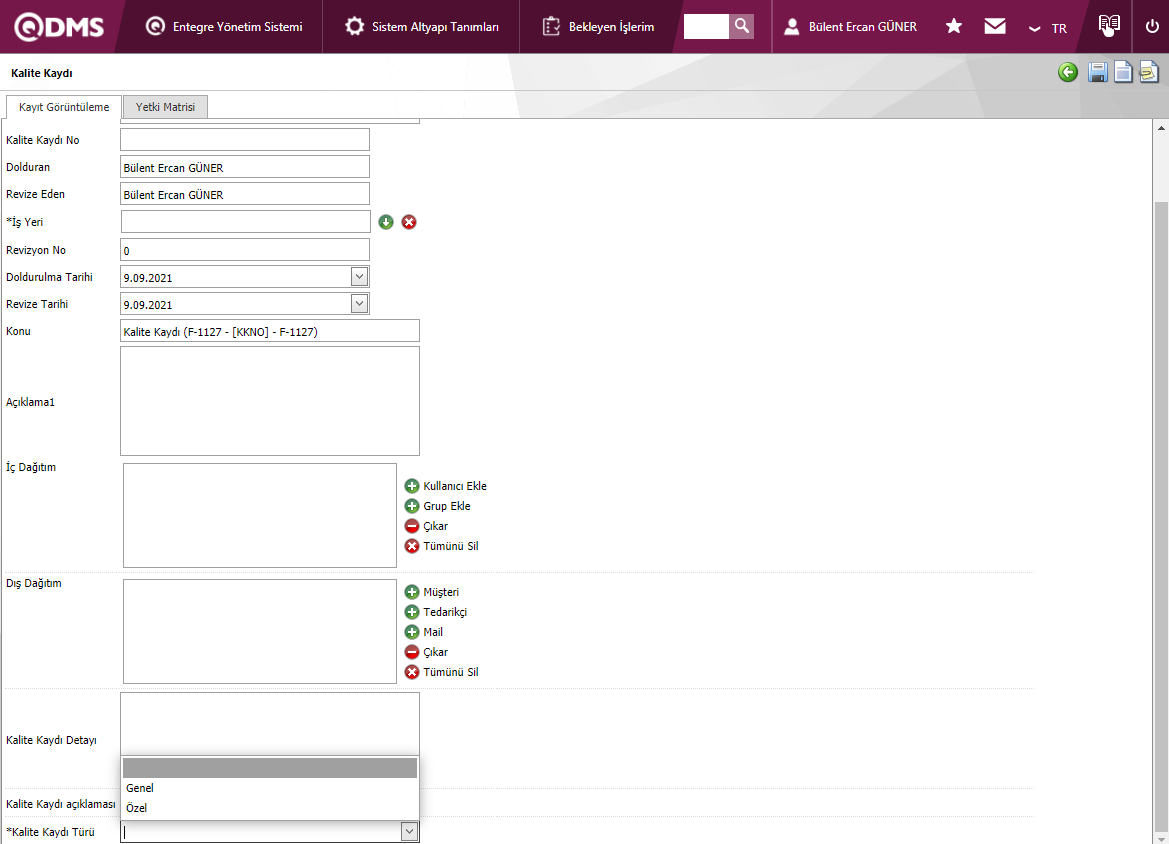Open the TR language selector

click(x=1049, y=28)
